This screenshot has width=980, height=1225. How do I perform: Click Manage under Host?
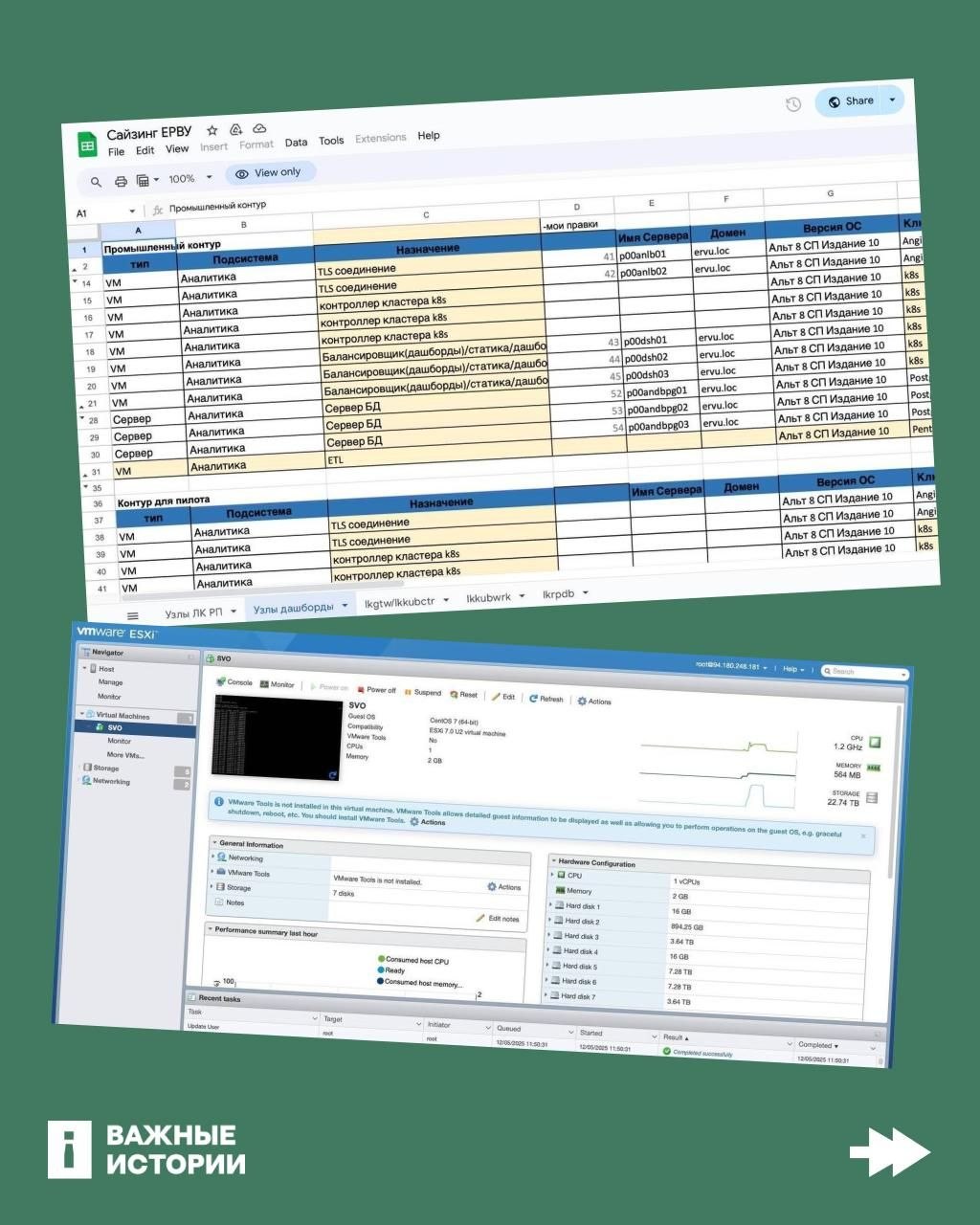110,682
